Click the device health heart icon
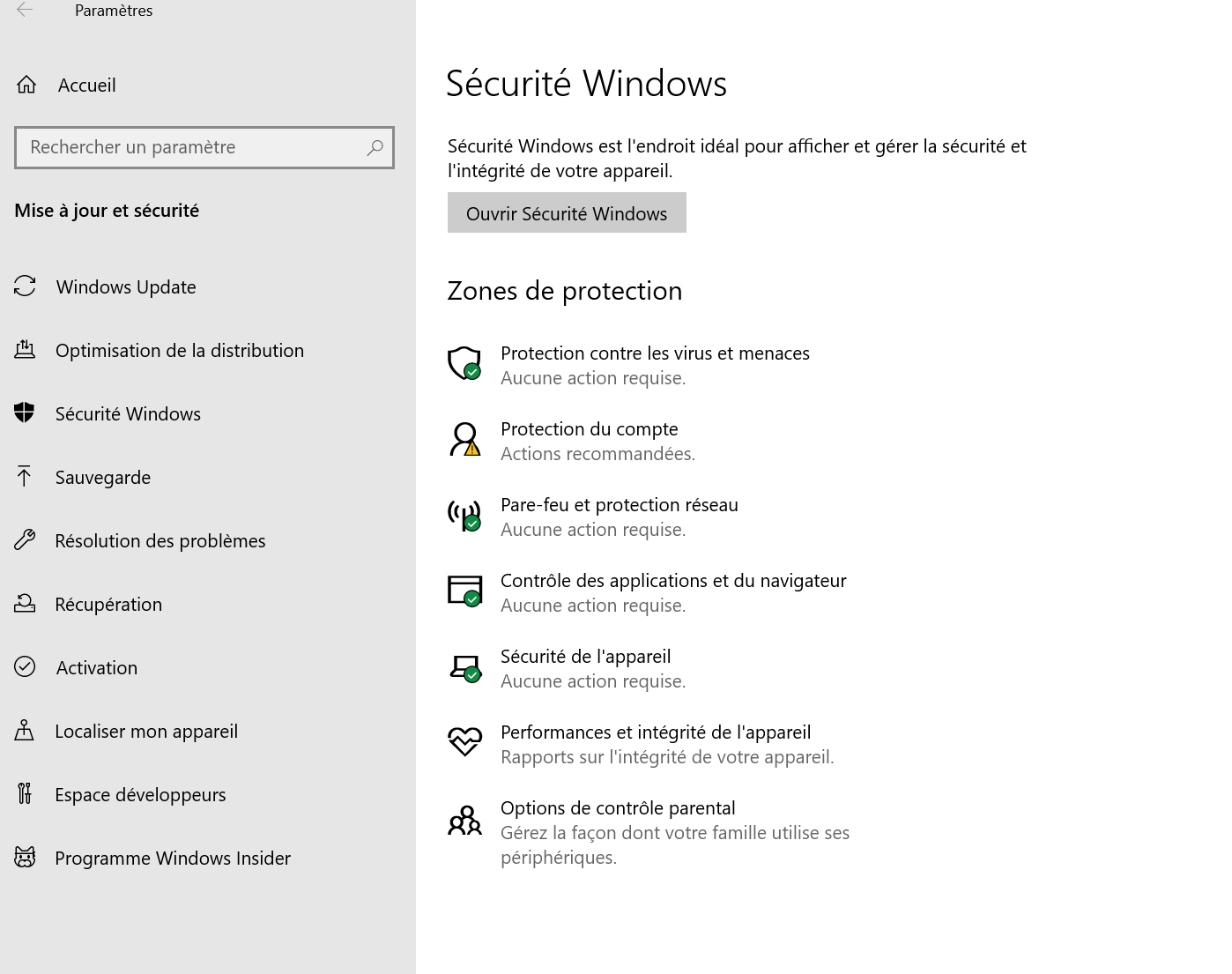1232x974 pixels. pyautogui.click(x=464, y=742)
